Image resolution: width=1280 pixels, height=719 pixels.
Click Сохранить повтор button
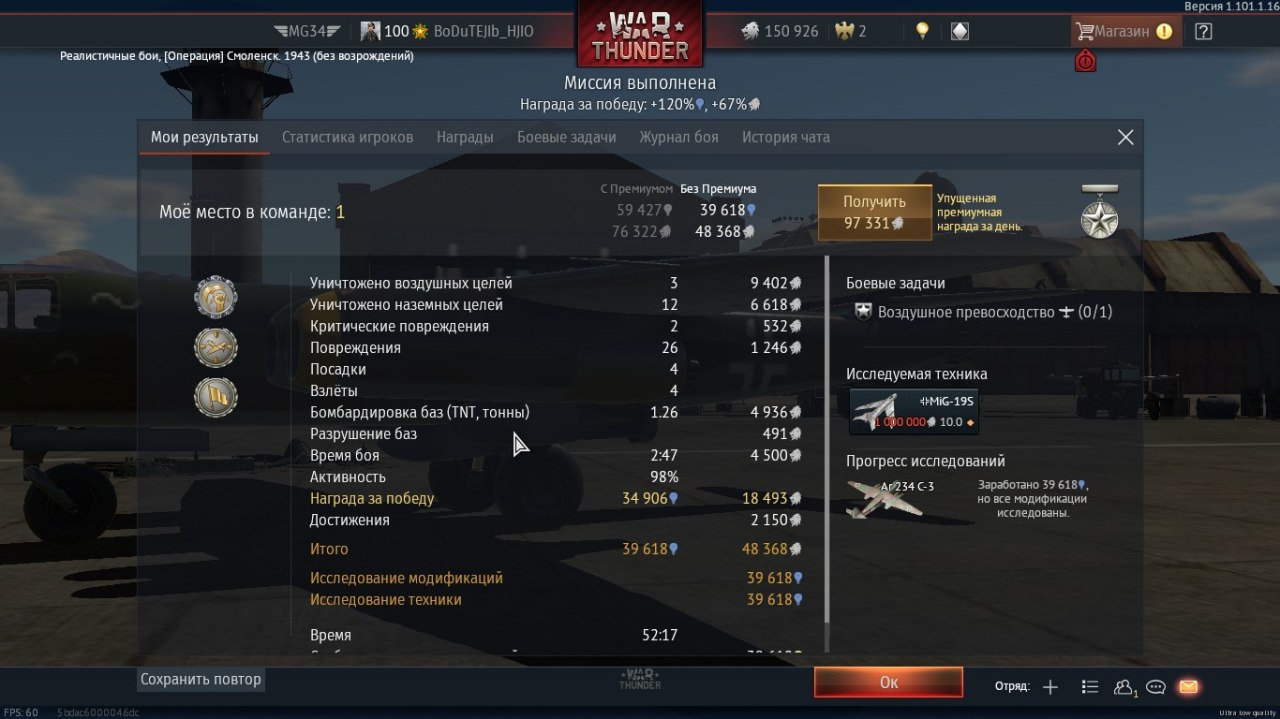[x=201, y=679]
